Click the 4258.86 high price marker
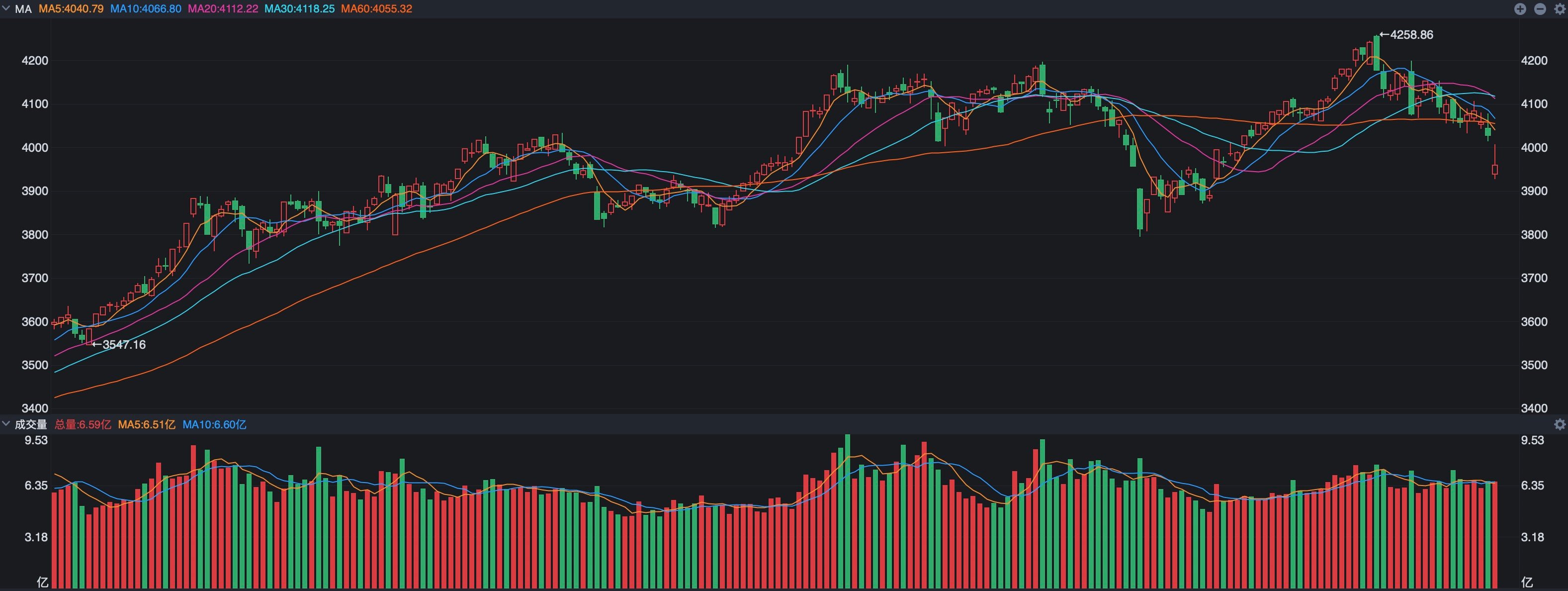Image resolution: width=1568 pixels, height=591 pixels. pos(1406,35)
